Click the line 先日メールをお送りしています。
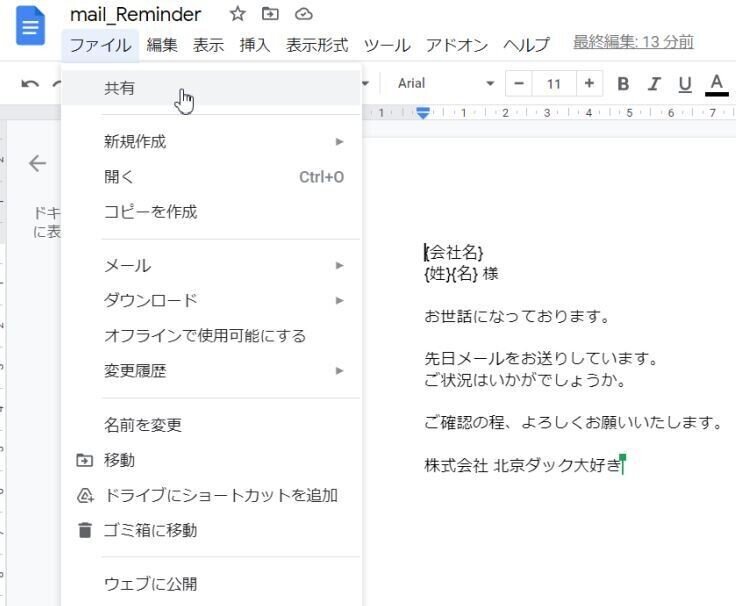 (541, 359)
